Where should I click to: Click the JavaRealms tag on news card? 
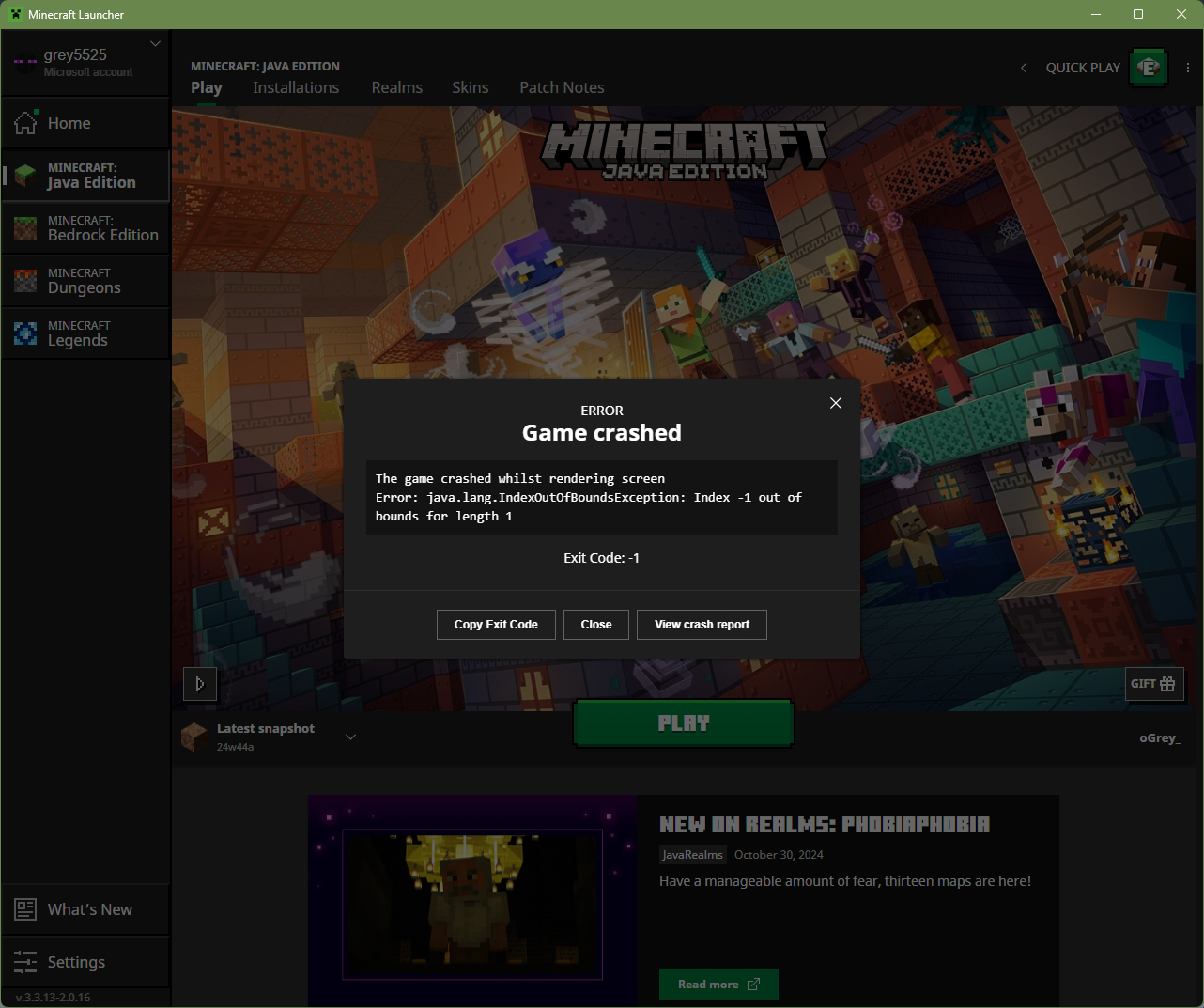pos(693,855)
